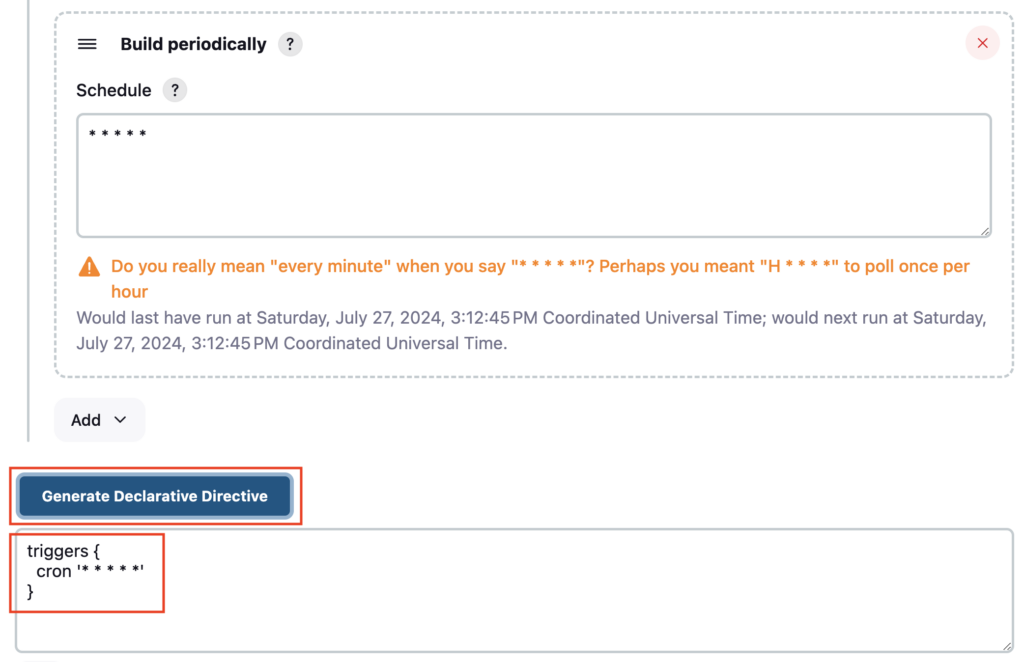Image resolution: width=1024 pixels, height=662 pixels.
Task: Click Generate Declarative Directive button
Action: click(155, 496)
